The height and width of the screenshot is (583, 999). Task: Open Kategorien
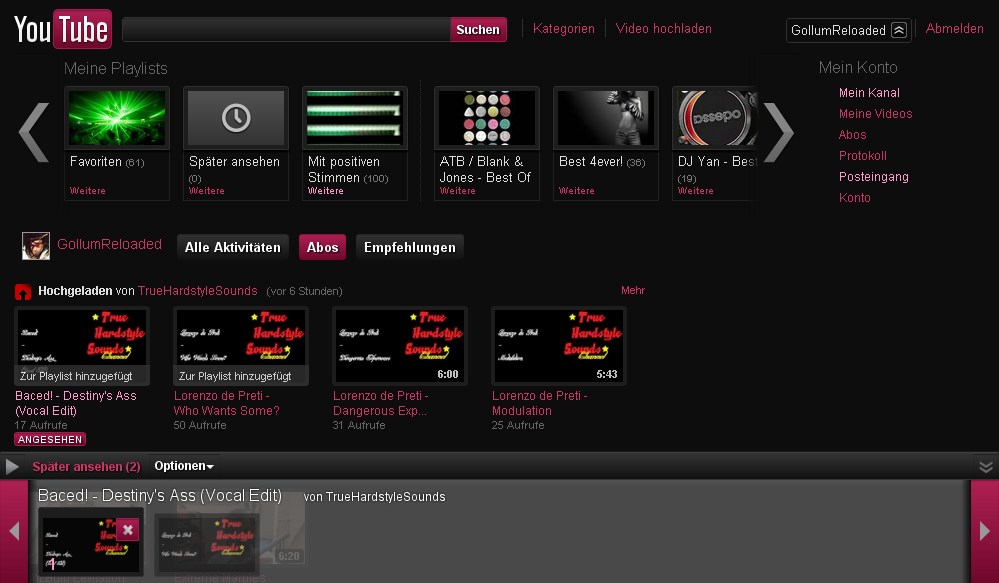563,29
